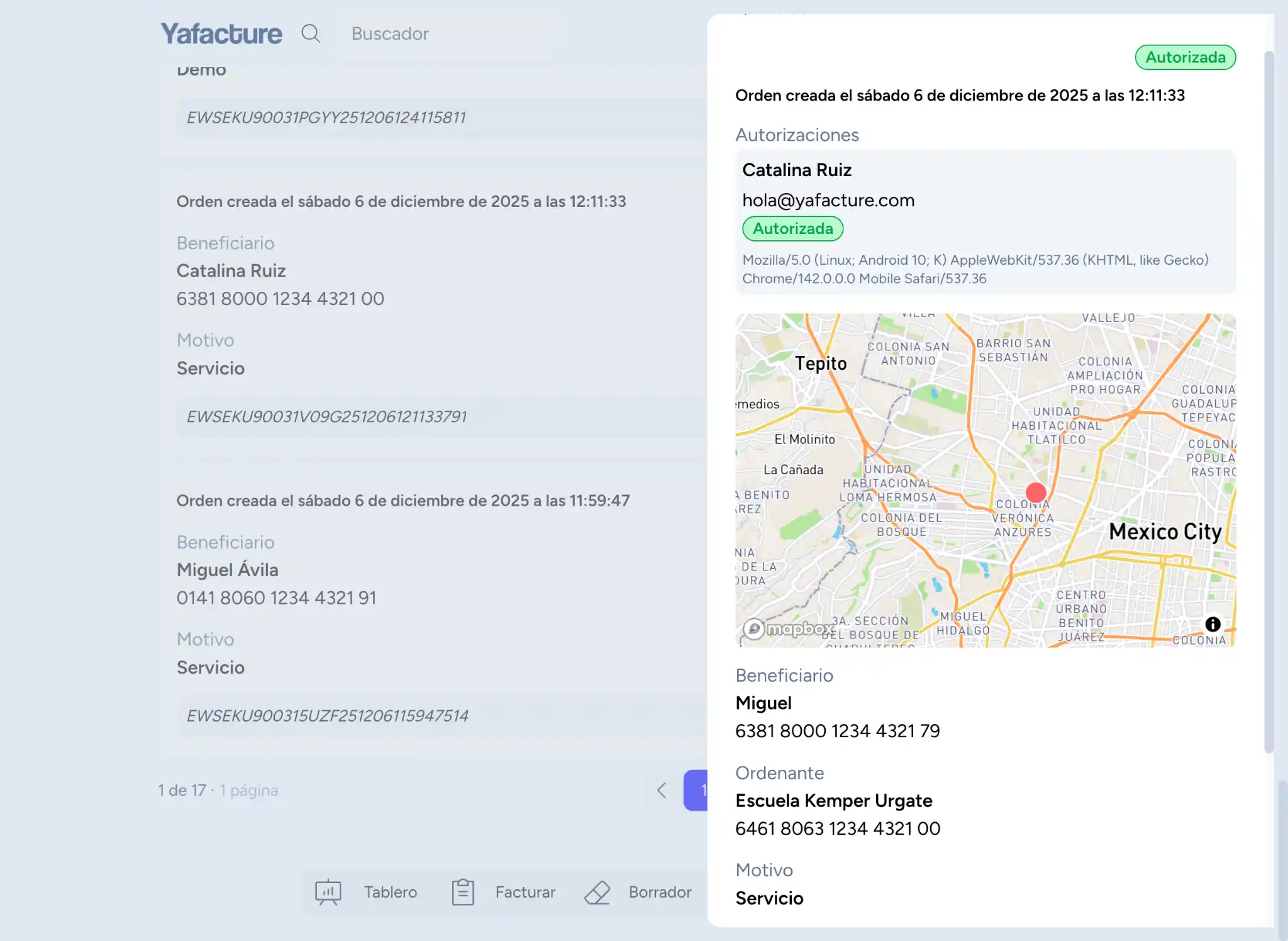Click the Facturar clipboard icon

point(462,892)
